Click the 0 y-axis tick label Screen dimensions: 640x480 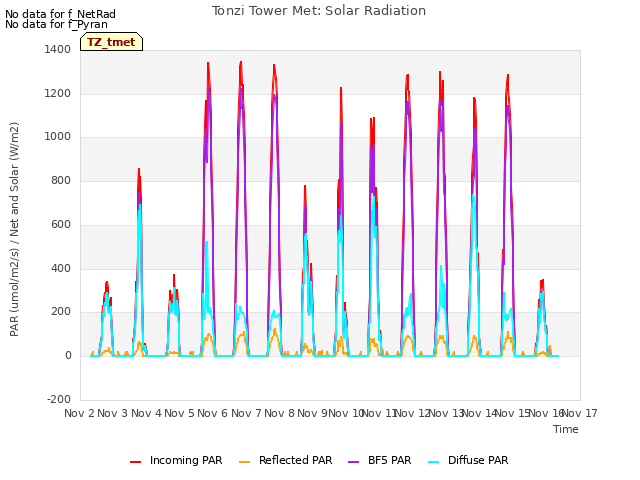click(x=68, y=356)
